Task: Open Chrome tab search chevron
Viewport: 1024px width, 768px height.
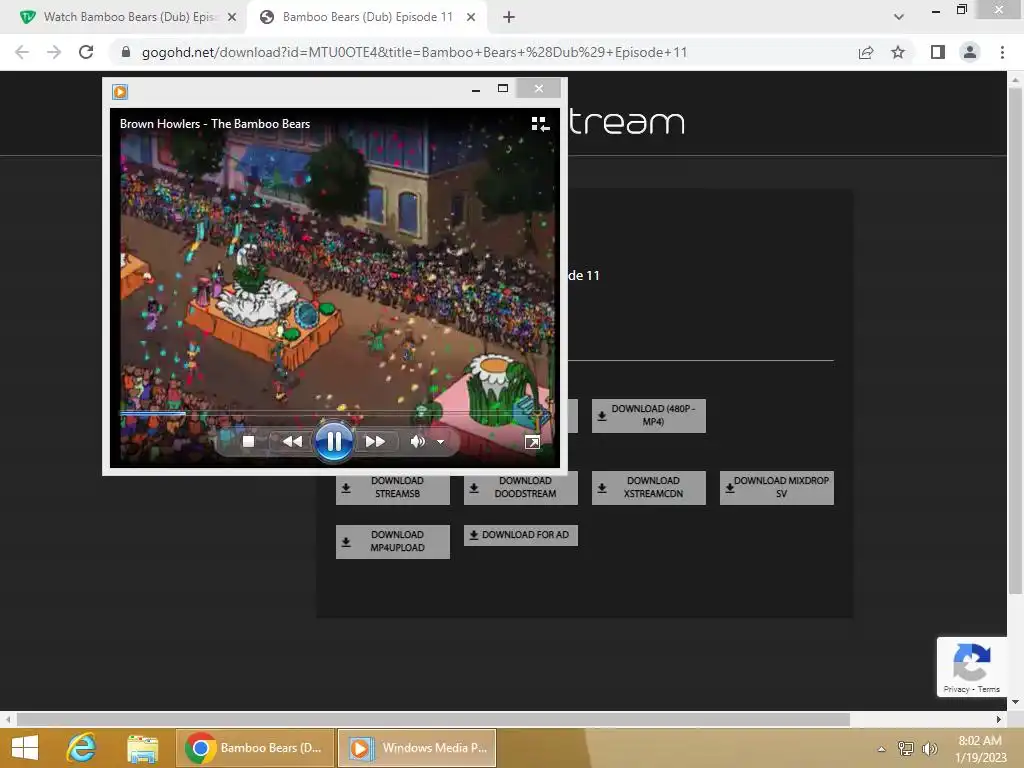Action: coord(899,17)
